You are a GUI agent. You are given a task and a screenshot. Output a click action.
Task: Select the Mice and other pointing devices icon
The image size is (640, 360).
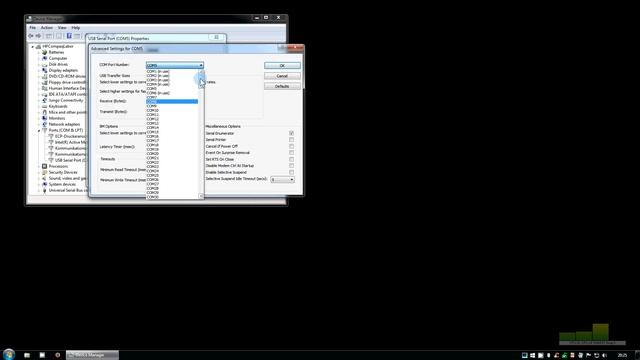tap(44, 112)
